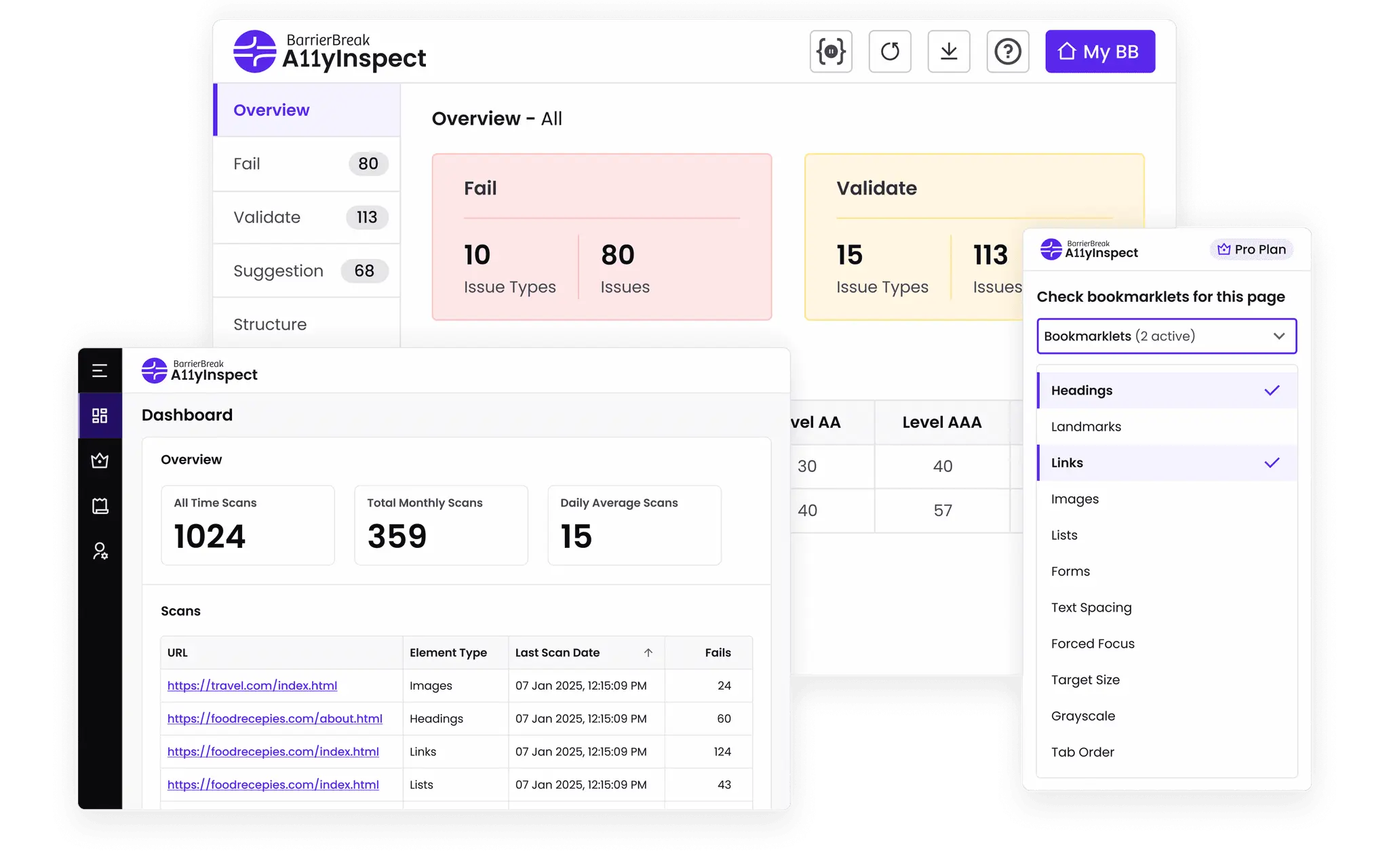Click the download report icon
Image resolution: width=1389 pixels, height=868 pixels.
949,52
